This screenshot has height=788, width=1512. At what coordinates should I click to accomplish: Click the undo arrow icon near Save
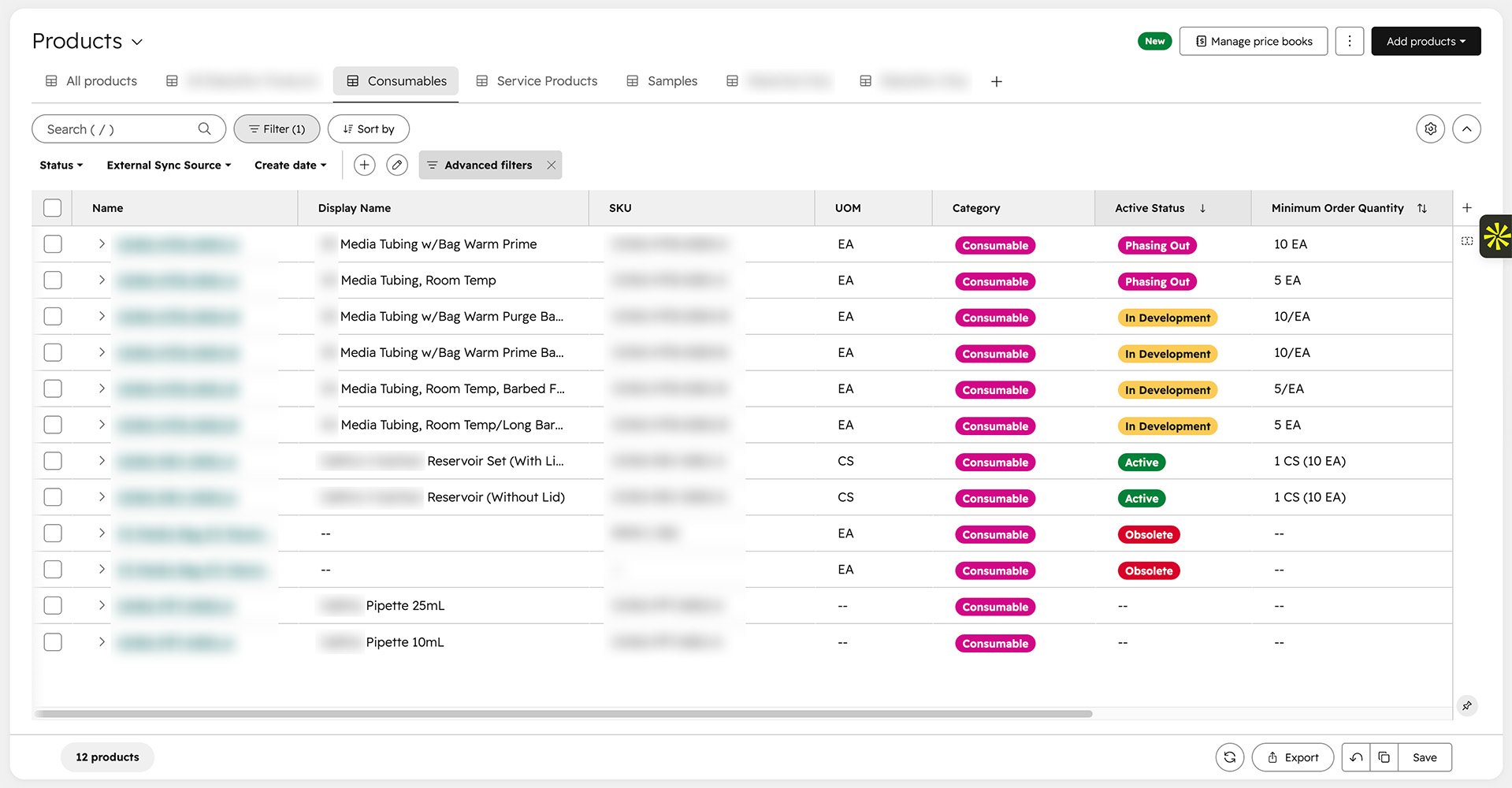click(1356, 757)
